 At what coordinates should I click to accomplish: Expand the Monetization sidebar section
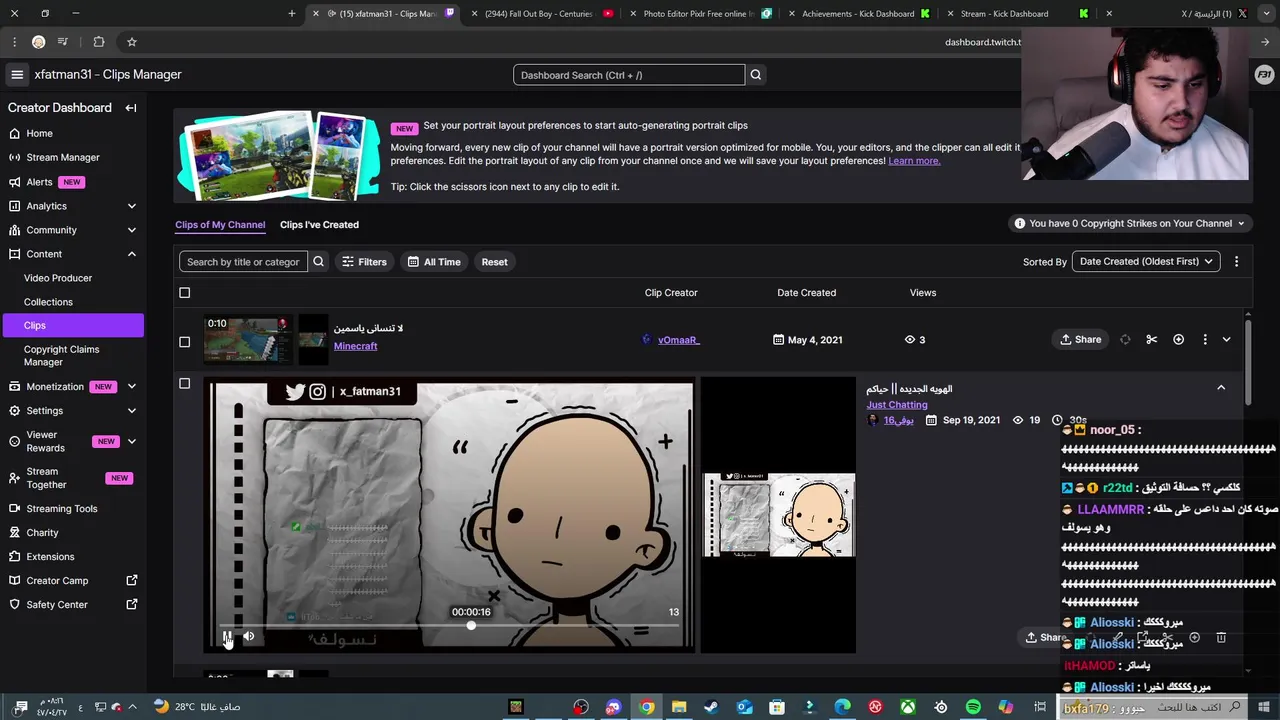pyautogui.click(x=131, y=387)
